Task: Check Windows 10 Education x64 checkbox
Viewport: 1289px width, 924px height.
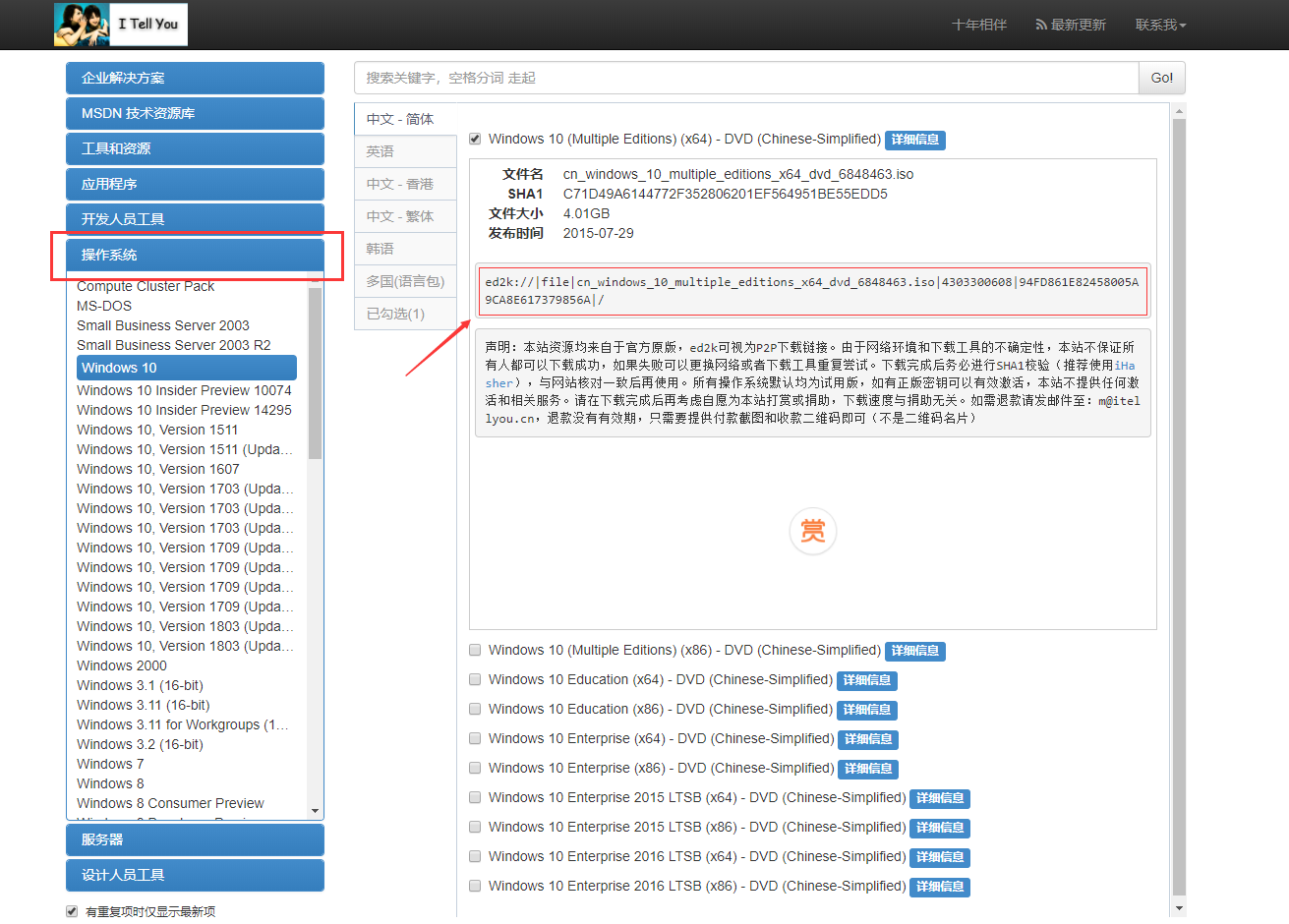Action: pyautogui.click(x=475, y=679)
